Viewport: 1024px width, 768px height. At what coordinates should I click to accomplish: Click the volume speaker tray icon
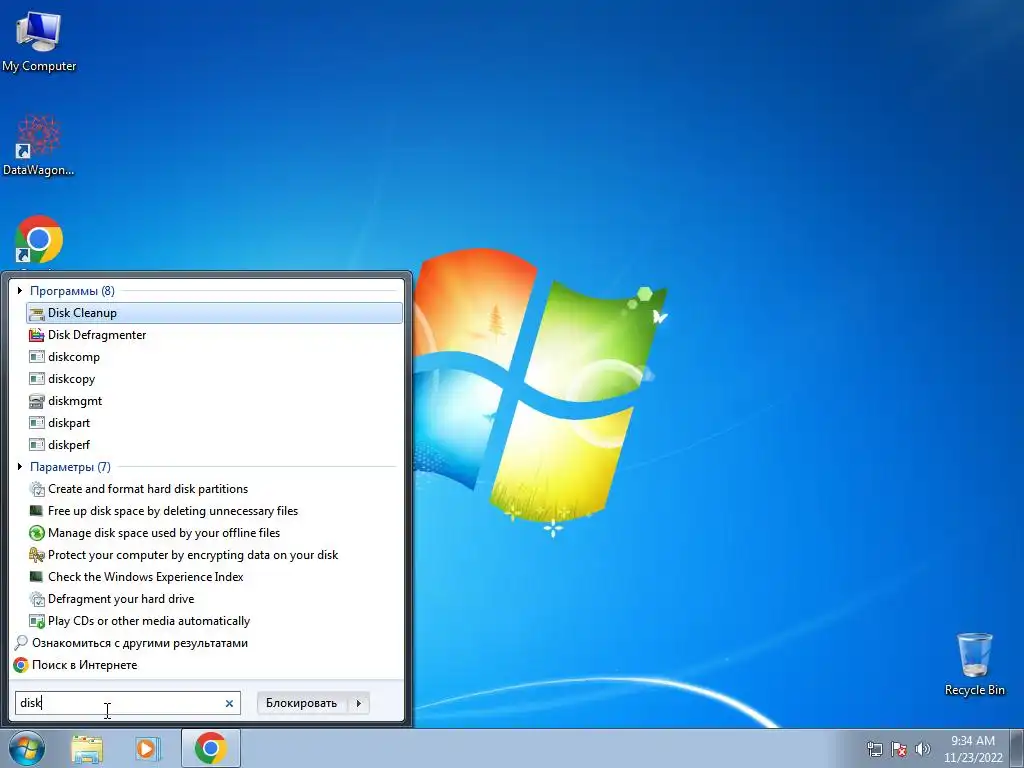point(923,749)
